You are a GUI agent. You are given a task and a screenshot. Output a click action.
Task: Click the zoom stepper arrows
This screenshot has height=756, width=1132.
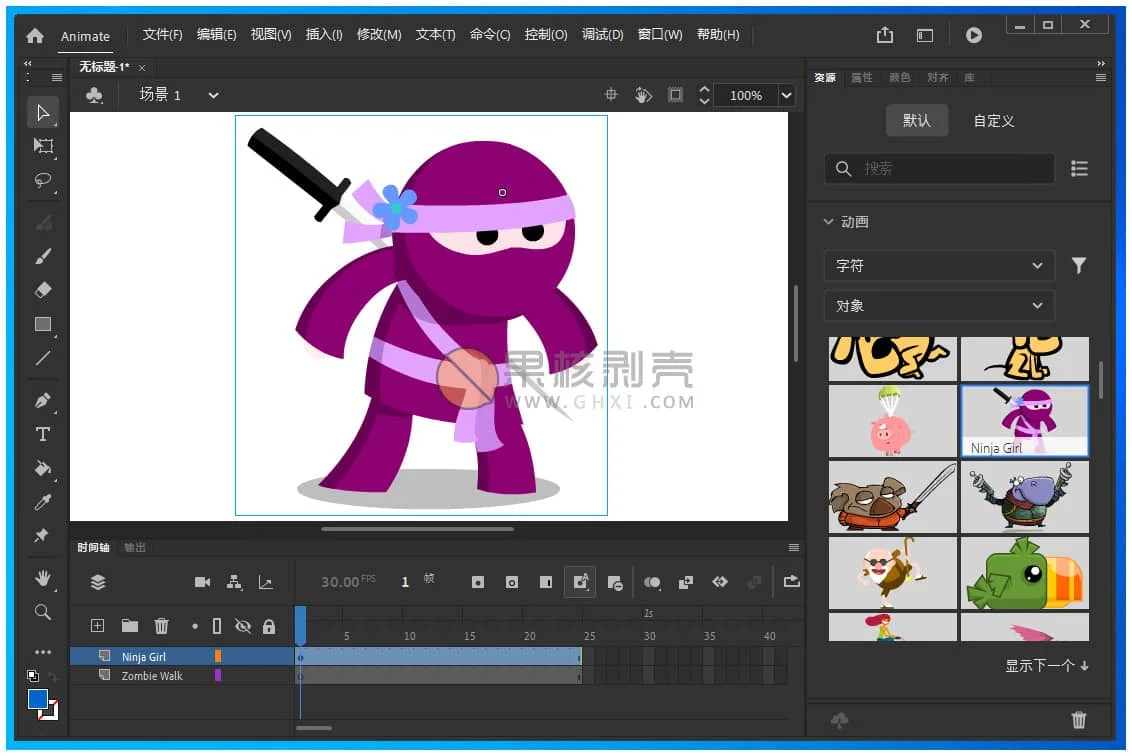(x=704, y=95)
